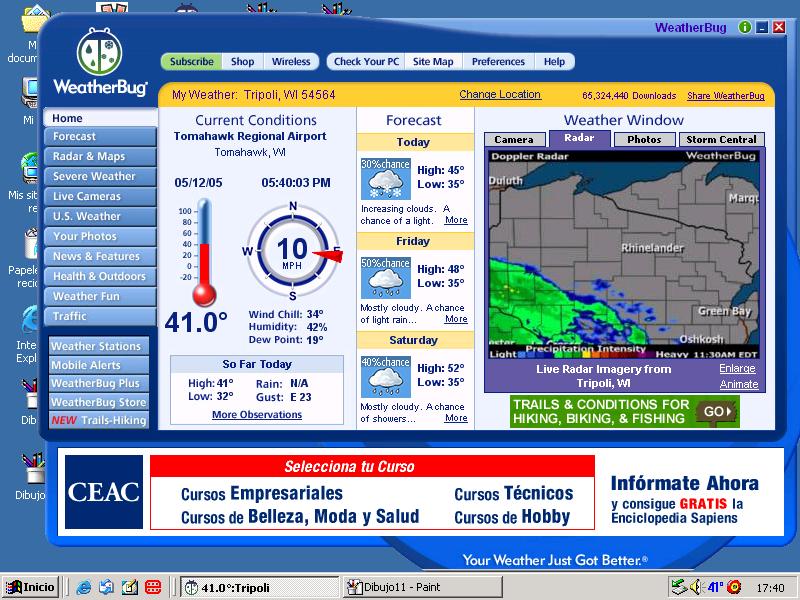The height and width of the screenshot is (600, 800).
Task: Open Forecast in the sidebar
Action: pos(100,137)
